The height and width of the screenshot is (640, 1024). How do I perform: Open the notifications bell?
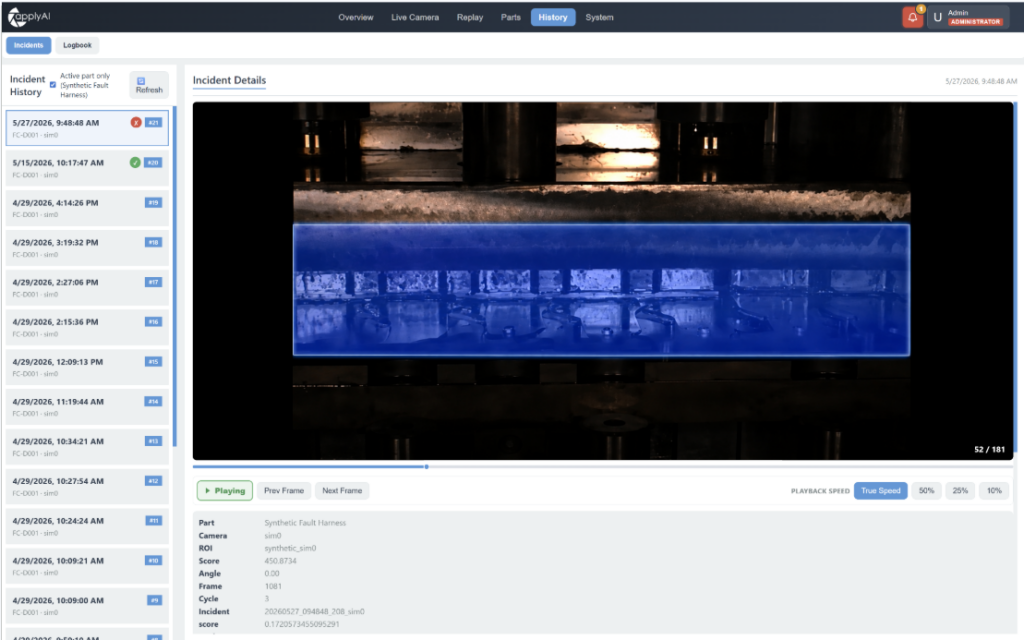[912, 18]
